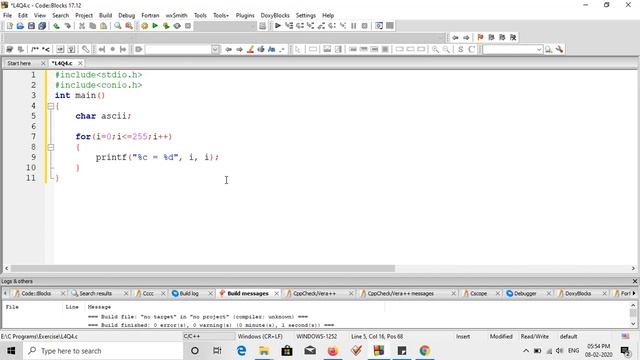Undo the last edit
640x360 pixels.
click(x=56, y=26)
